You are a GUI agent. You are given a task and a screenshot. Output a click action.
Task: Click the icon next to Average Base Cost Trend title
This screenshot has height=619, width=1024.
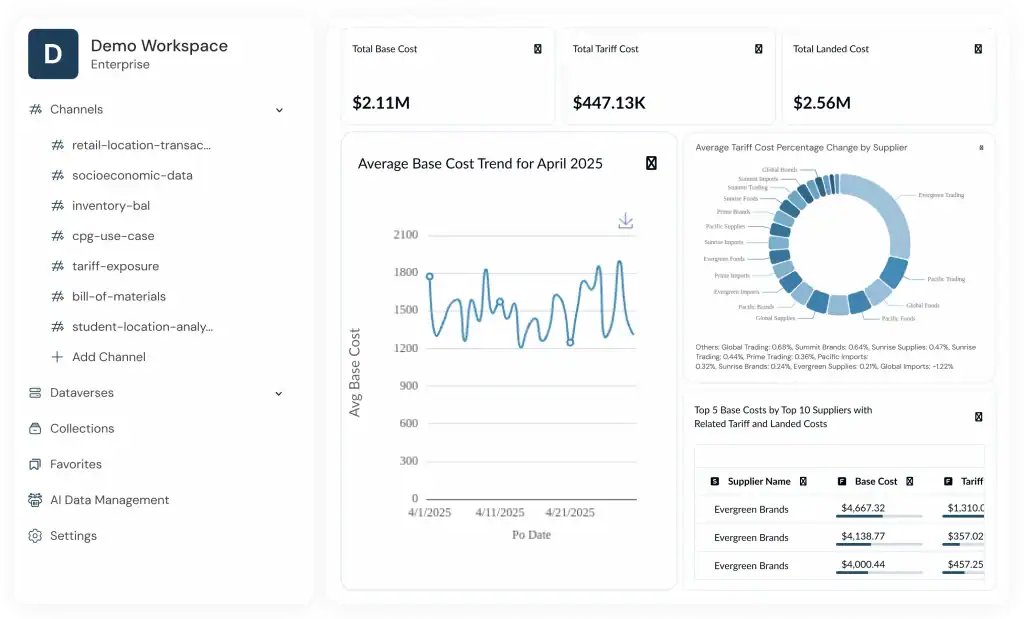651,164
